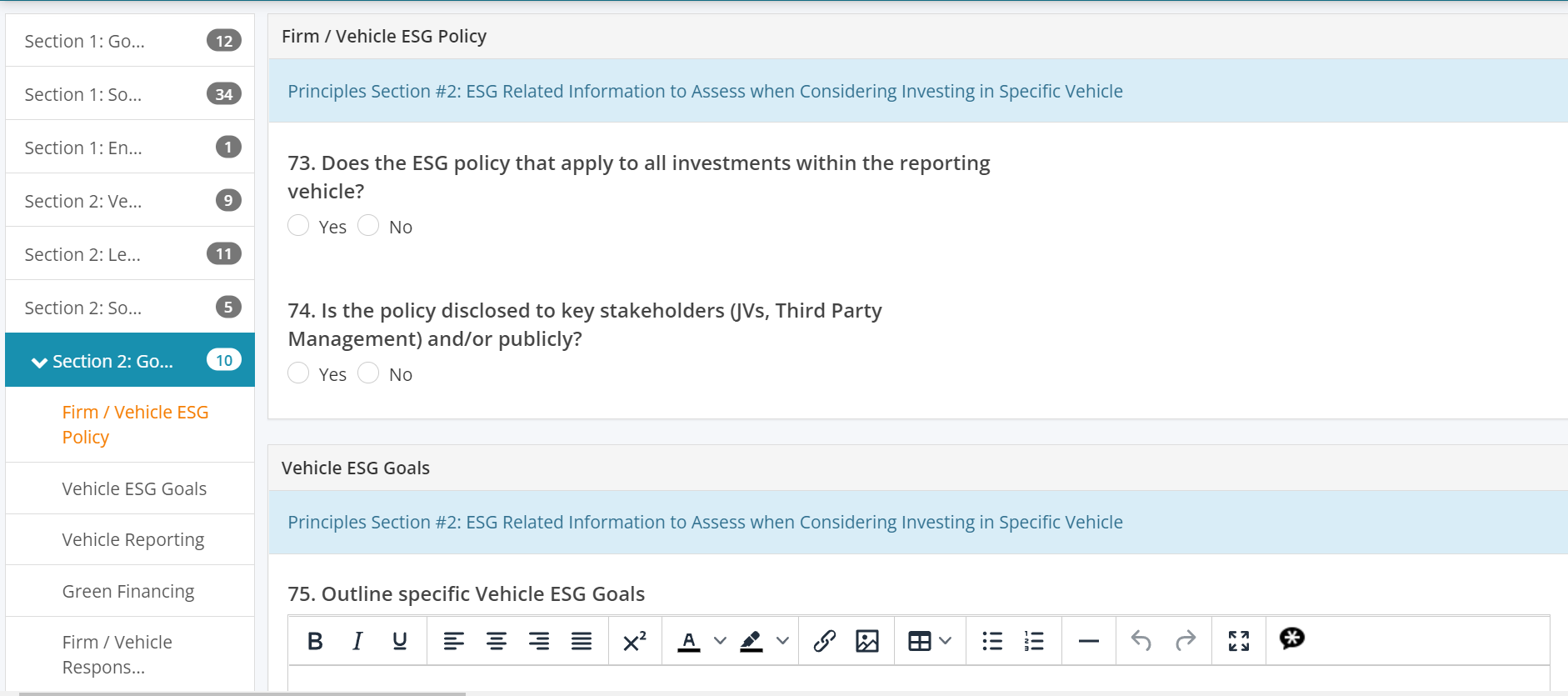Click the highlight color marker icon
This screenshot has height=696, width=1568.
(x=752, y=641)
